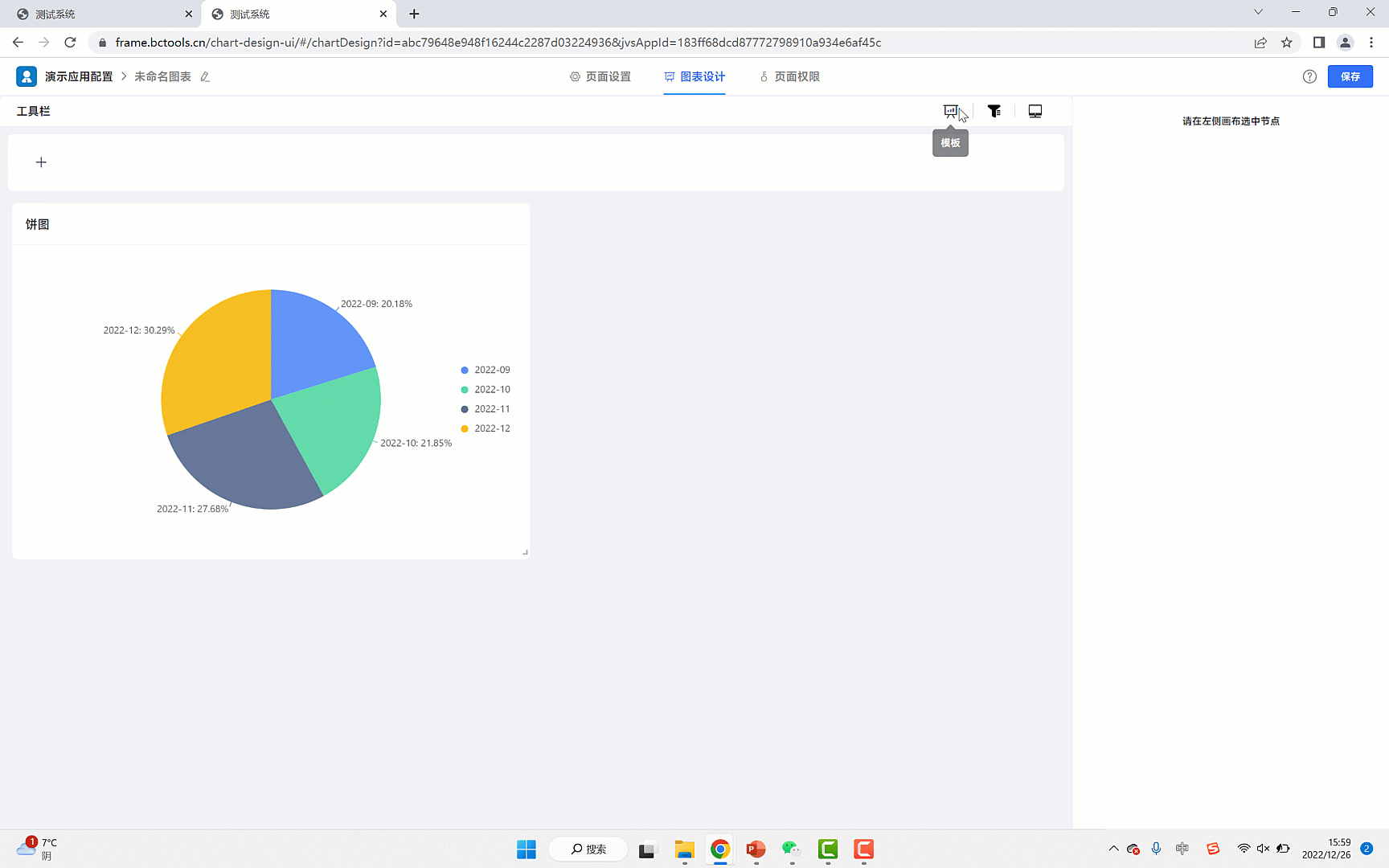
Task: Click the screen preview monitor icon
Action: pyautogui.click(x=1035, y=111)
